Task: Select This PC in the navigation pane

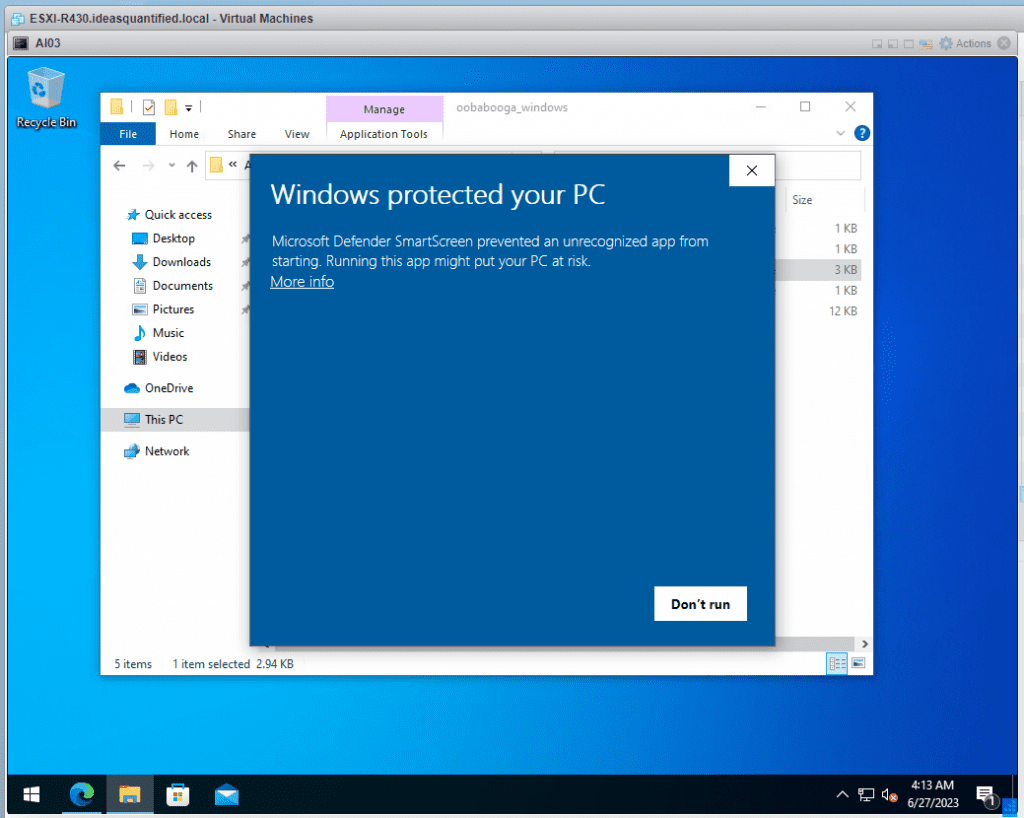Action: pyautogui.click(x=174, y=419)
